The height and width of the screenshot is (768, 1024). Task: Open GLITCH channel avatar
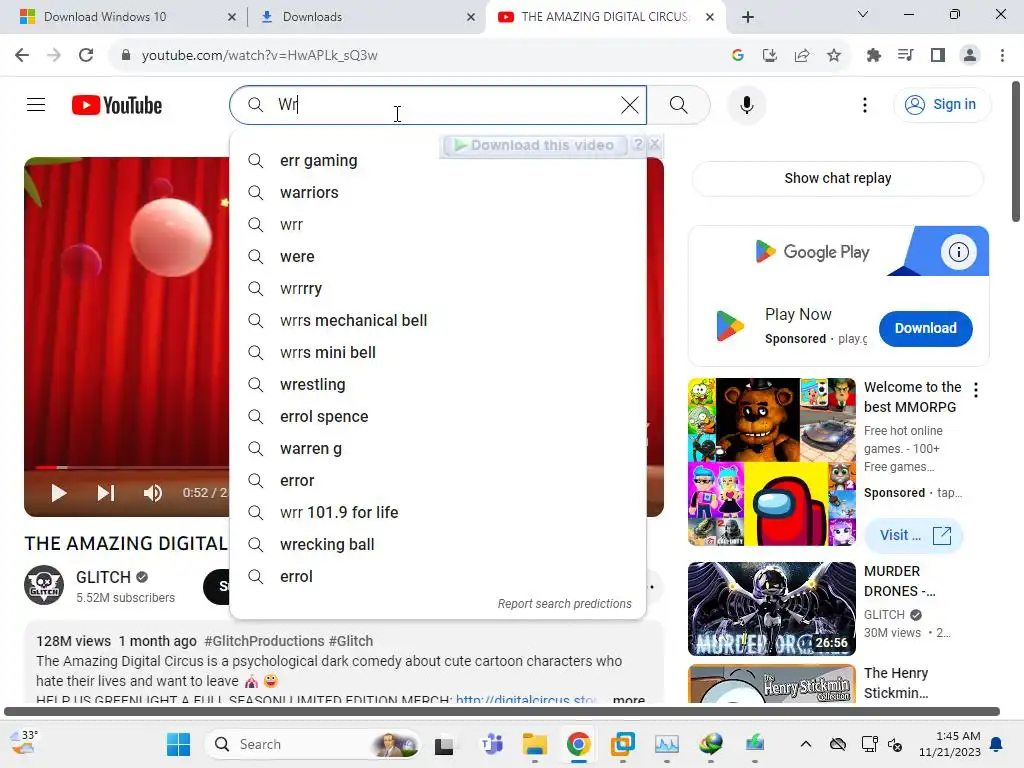point(44,585)
